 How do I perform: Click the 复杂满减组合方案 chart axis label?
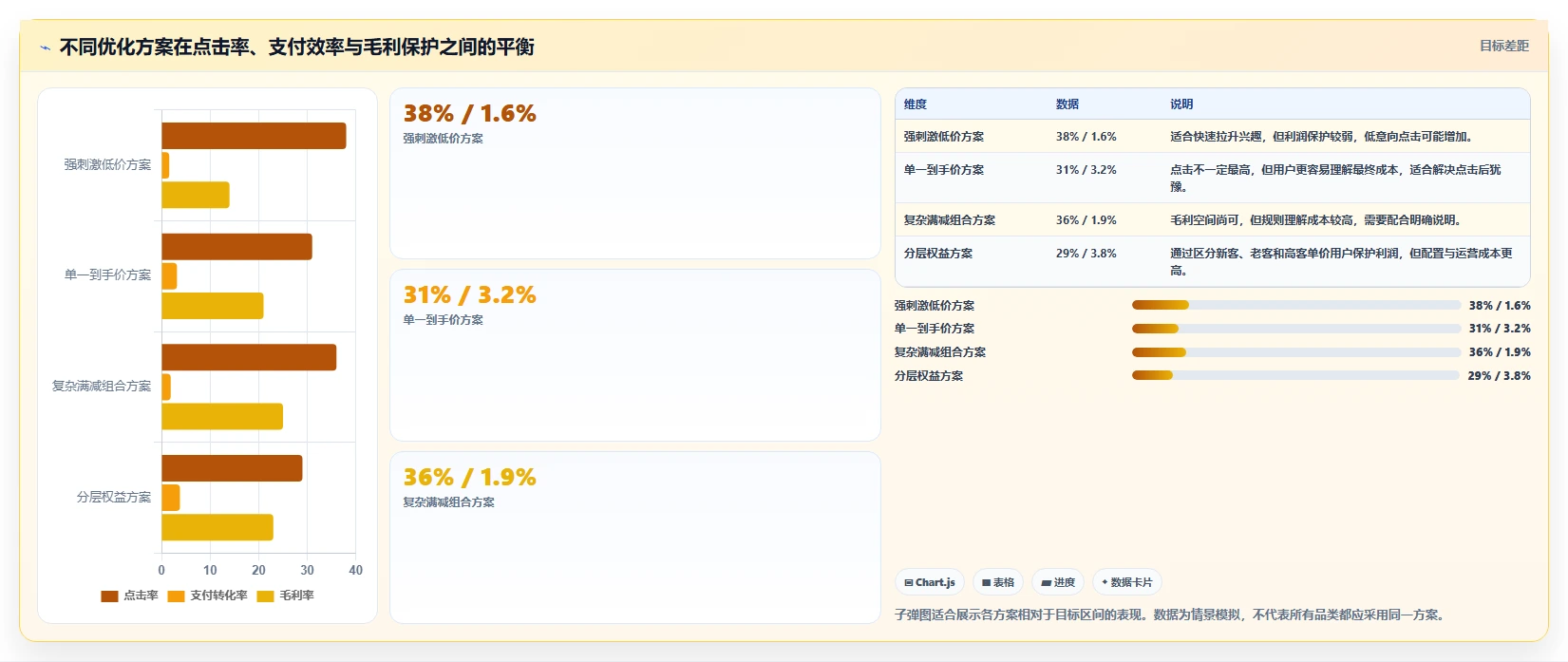(102, 387)
